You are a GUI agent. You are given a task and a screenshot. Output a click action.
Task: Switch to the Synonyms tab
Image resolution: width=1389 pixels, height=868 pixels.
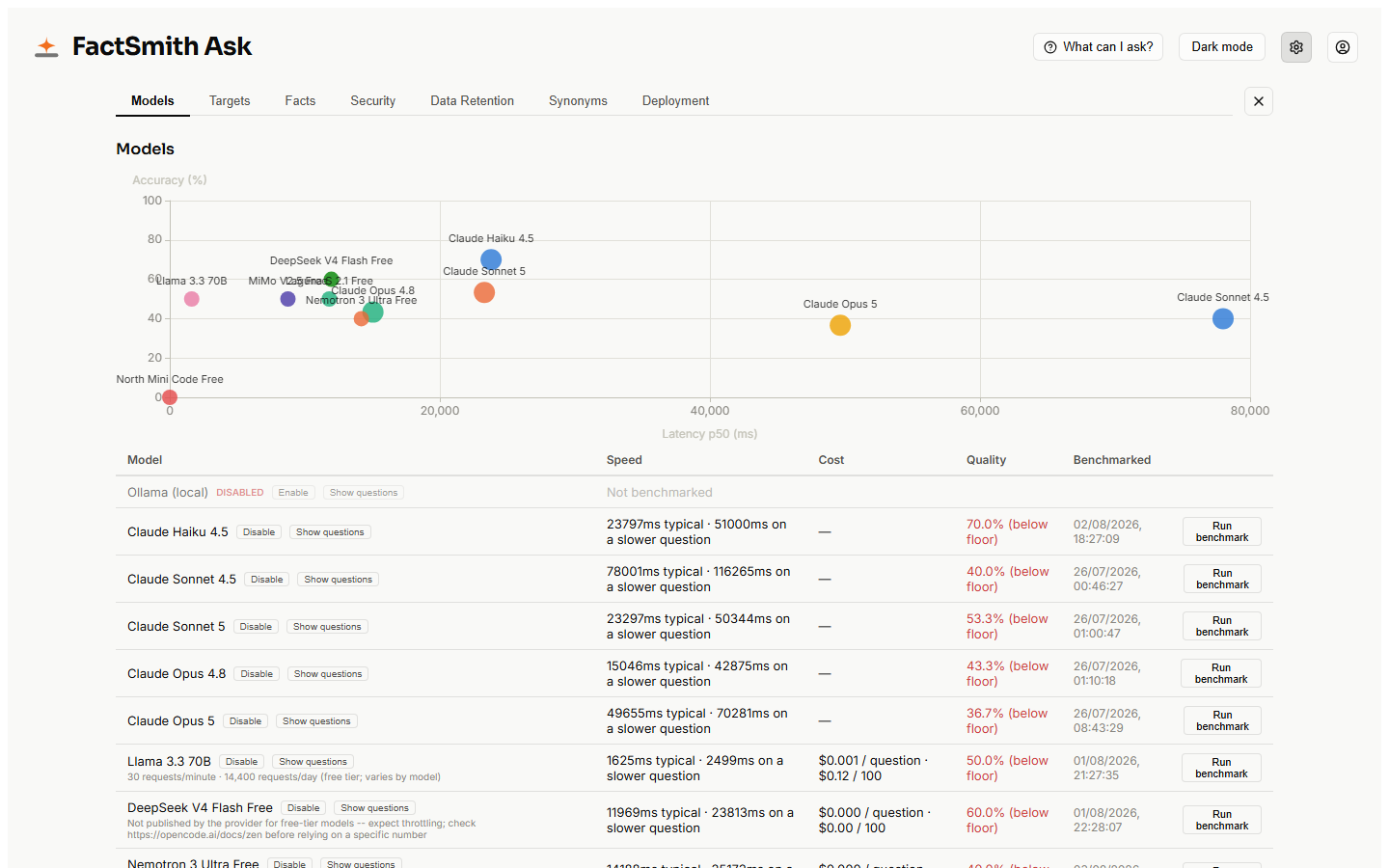578,100
